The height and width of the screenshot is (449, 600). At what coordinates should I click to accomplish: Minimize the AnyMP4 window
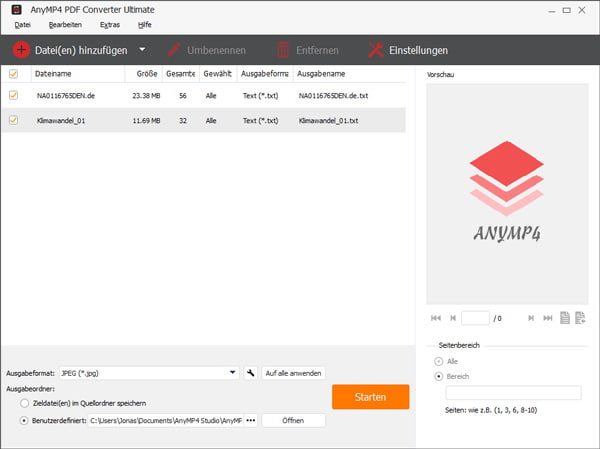(551, 10)
